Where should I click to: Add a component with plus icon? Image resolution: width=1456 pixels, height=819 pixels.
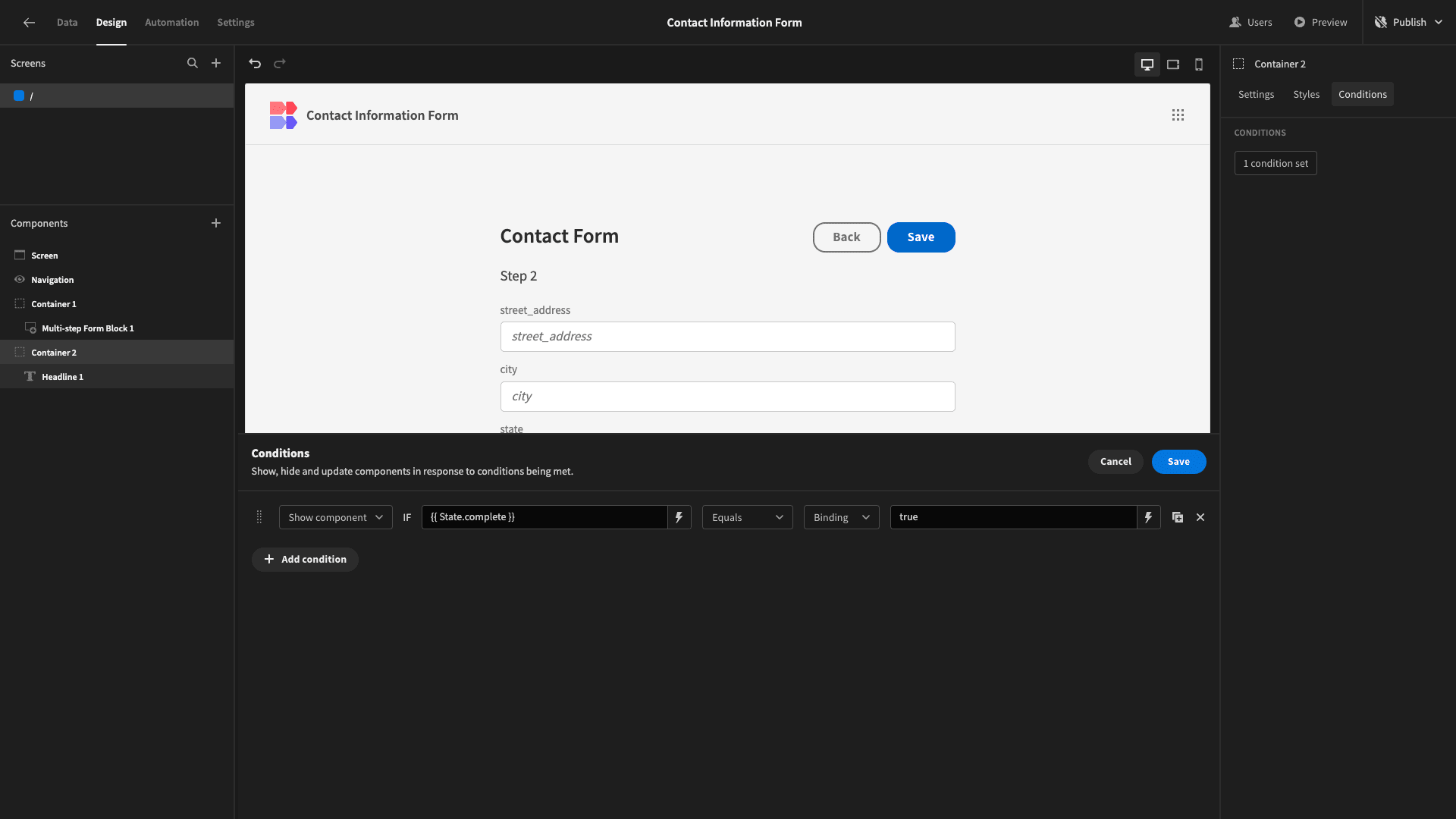point(216,224)
